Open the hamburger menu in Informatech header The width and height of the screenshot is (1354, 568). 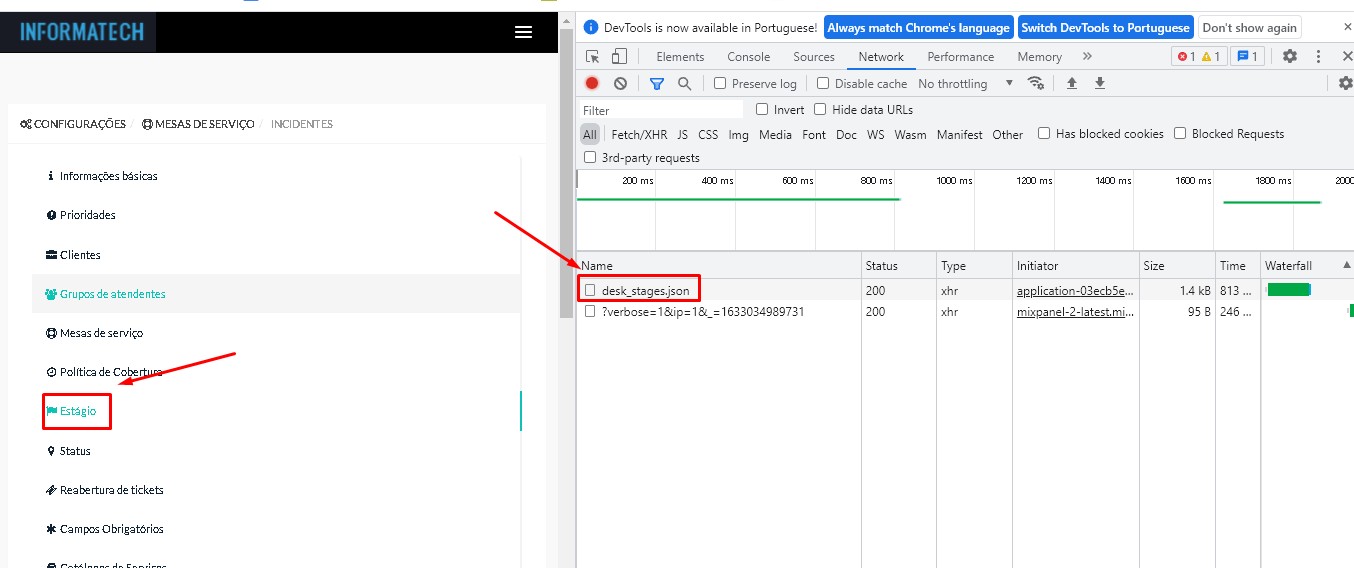click(x=523, y=32)
